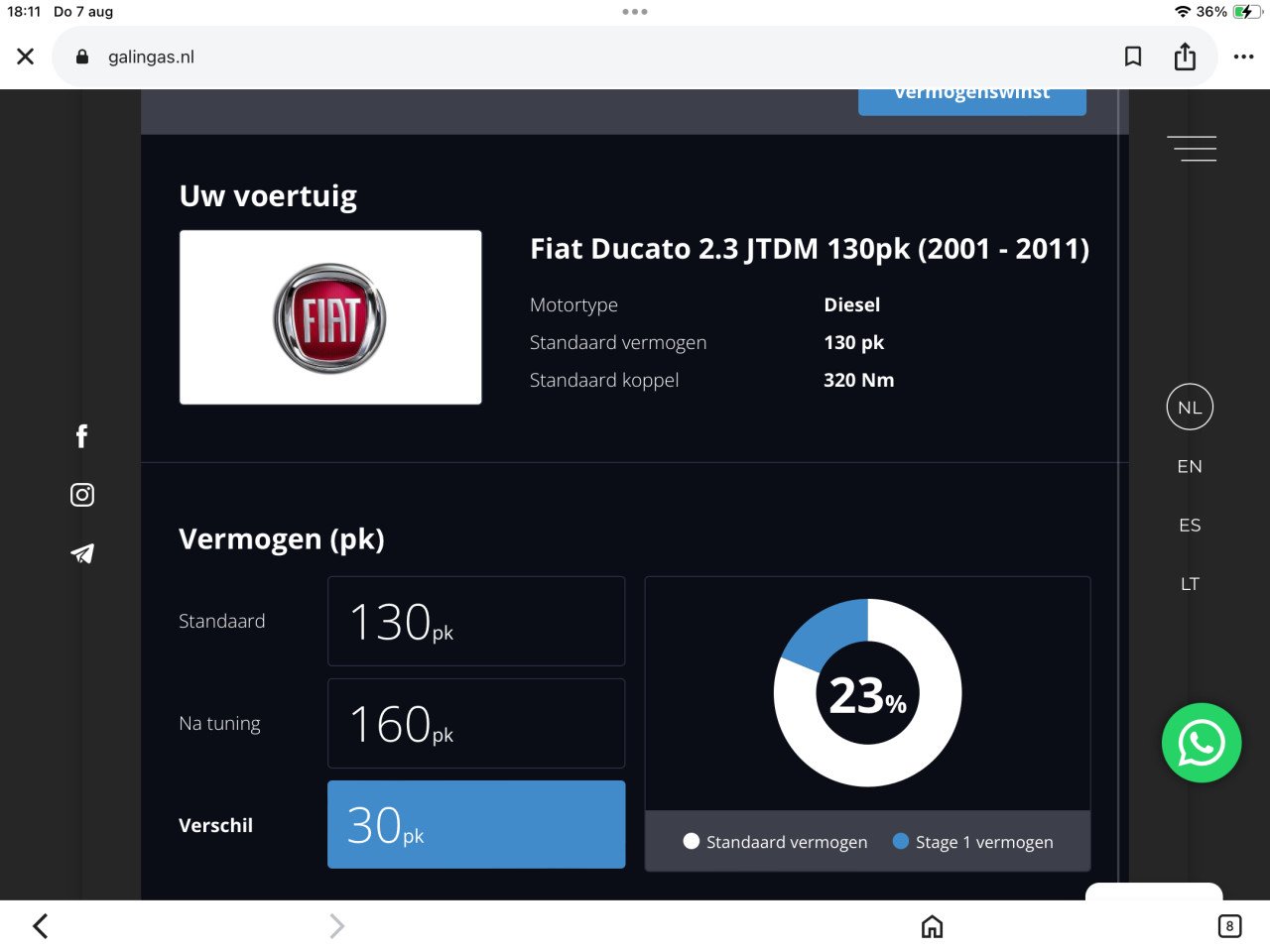
Task: Click the Vermogenswinst button
Action: click(971, 99)
